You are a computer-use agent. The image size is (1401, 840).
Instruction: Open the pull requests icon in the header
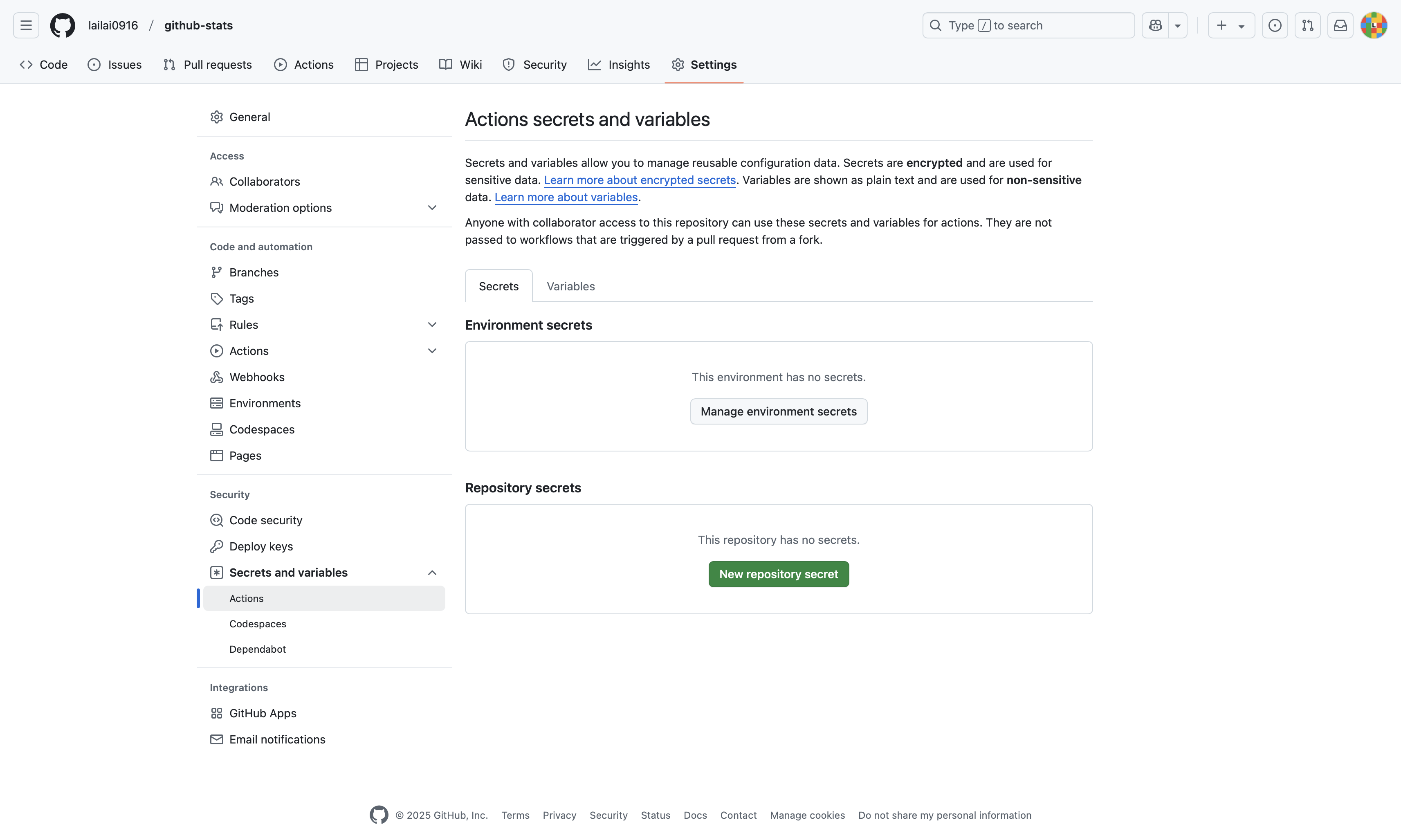(x=1307, y=25)
